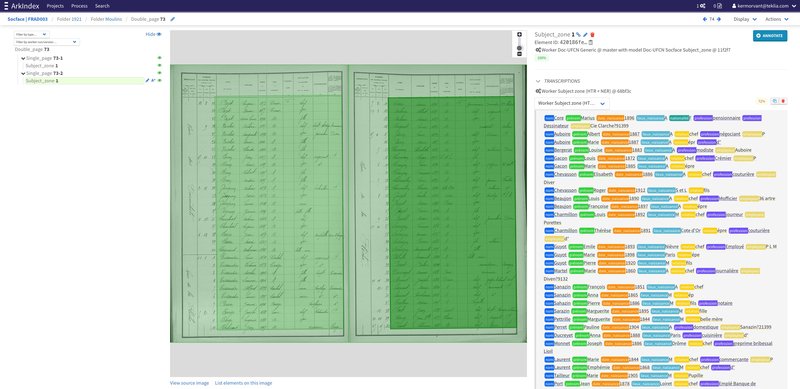Navigate to Socface | FRAD003 breadcrumb
The image size is (800, 389).
28,19
